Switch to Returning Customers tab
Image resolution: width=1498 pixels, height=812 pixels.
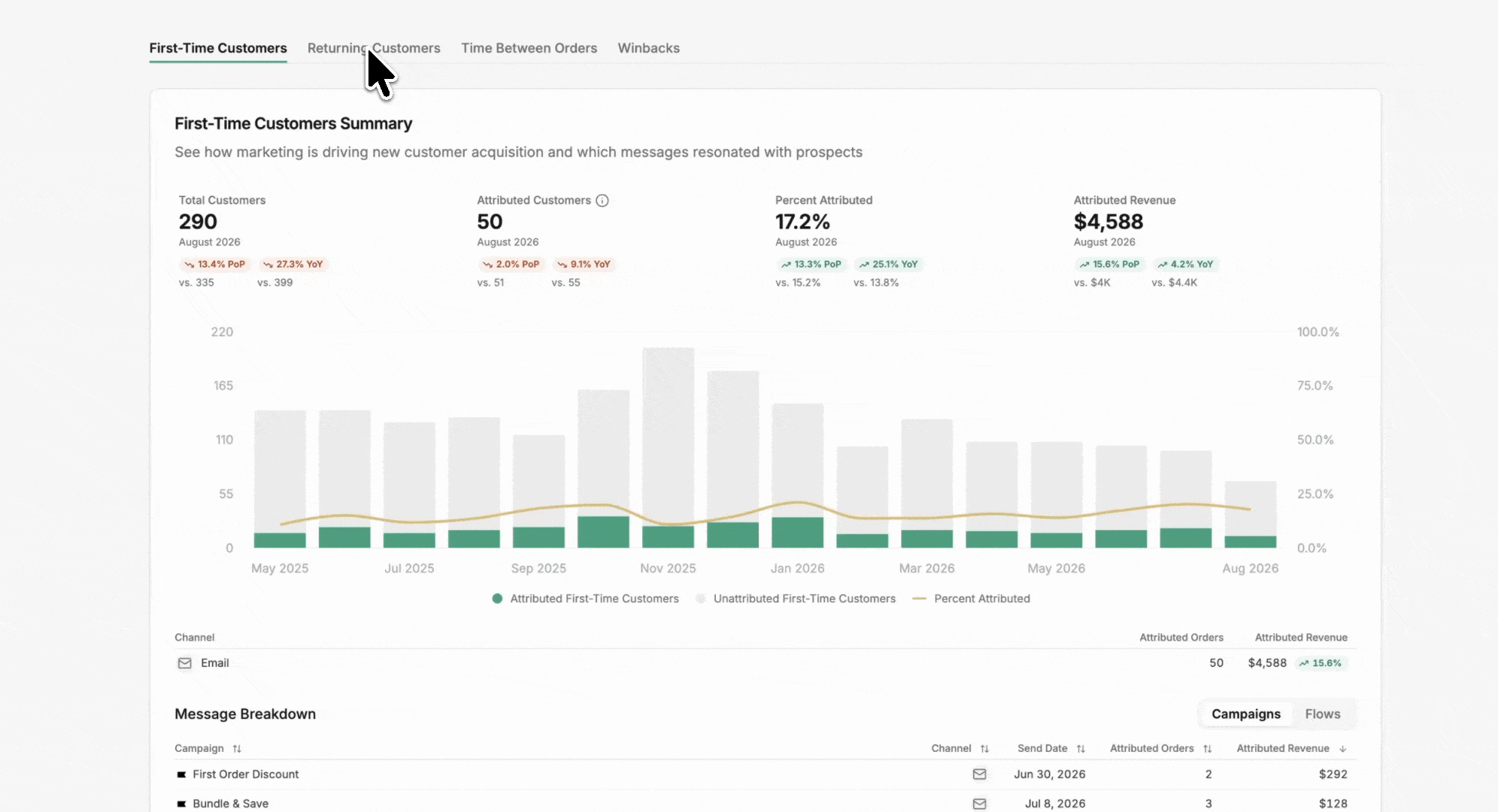click(374, 48)
